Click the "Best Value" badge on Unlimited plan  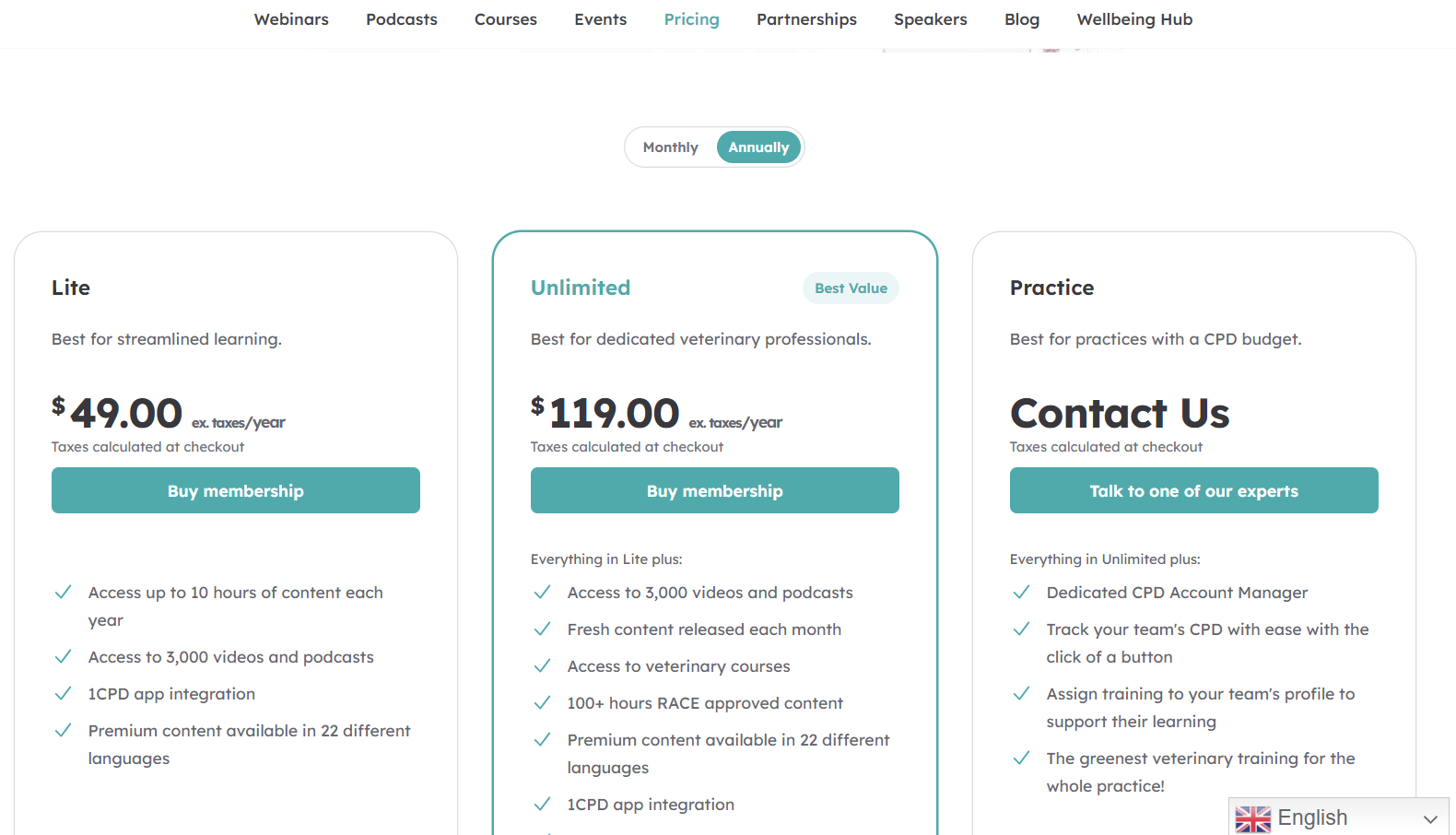click(x=851, y=288)
